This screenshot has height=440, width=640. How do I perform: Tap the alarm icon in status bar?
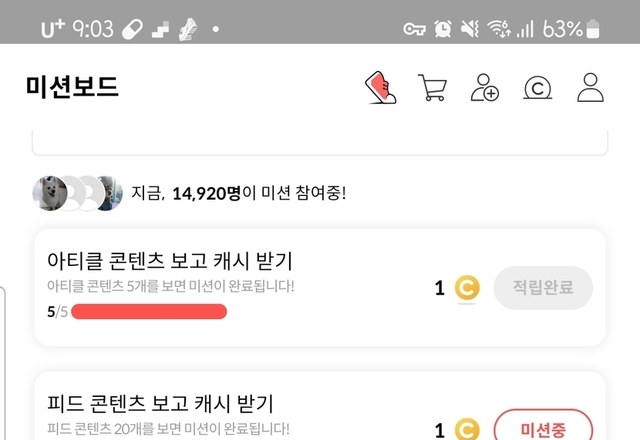coord(442,29)
